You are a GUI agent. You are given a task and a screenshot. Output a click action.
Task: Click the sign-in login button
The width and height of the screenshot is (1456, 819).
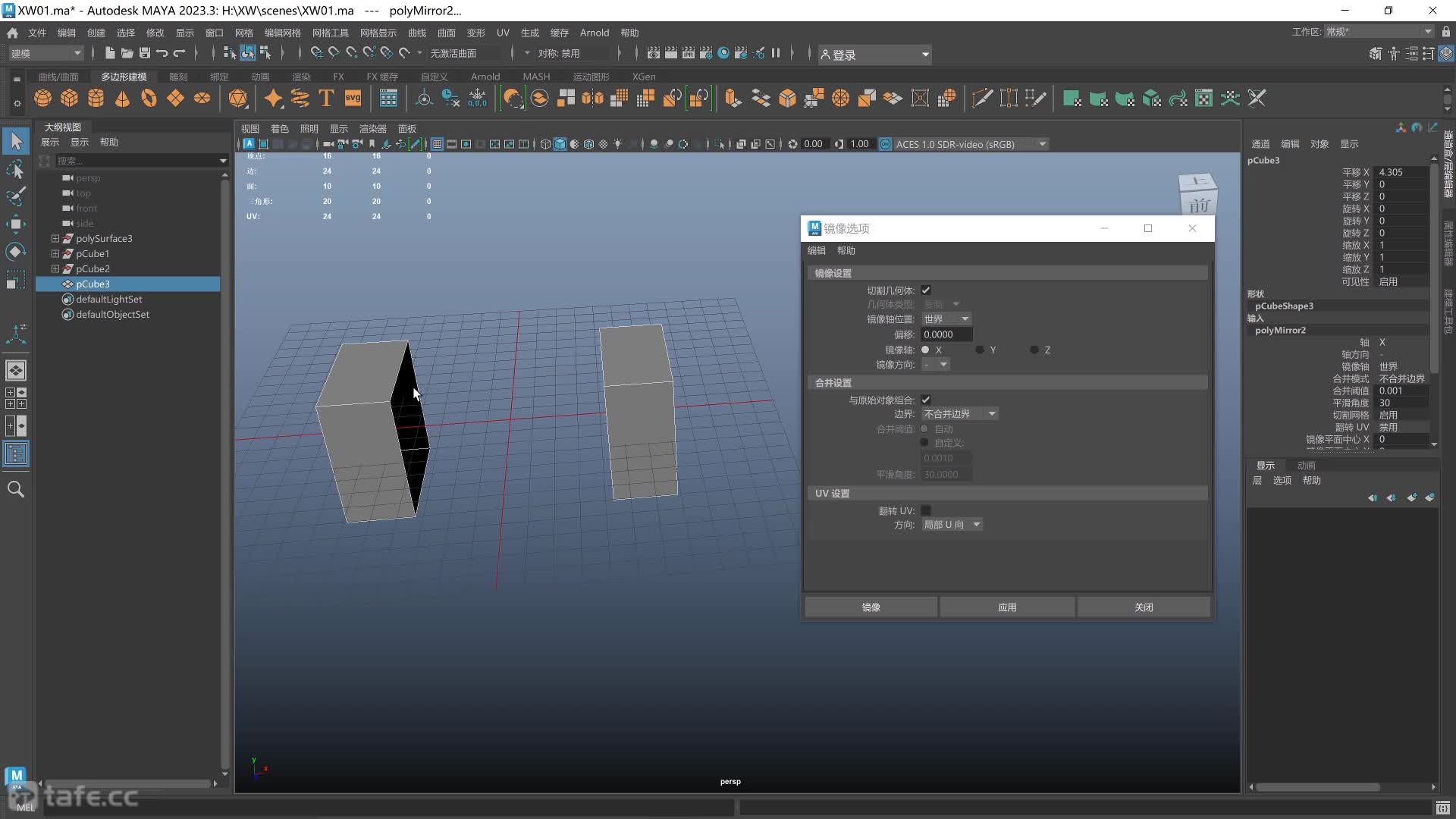click(874, 55)
